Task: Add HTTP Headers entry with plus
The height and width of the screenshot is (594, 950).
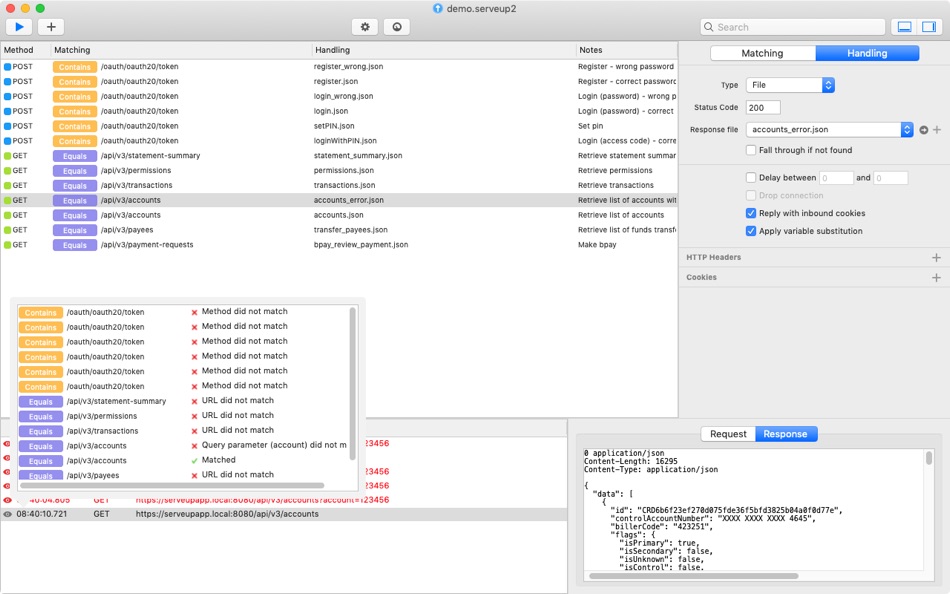Action: pos(936,258)
